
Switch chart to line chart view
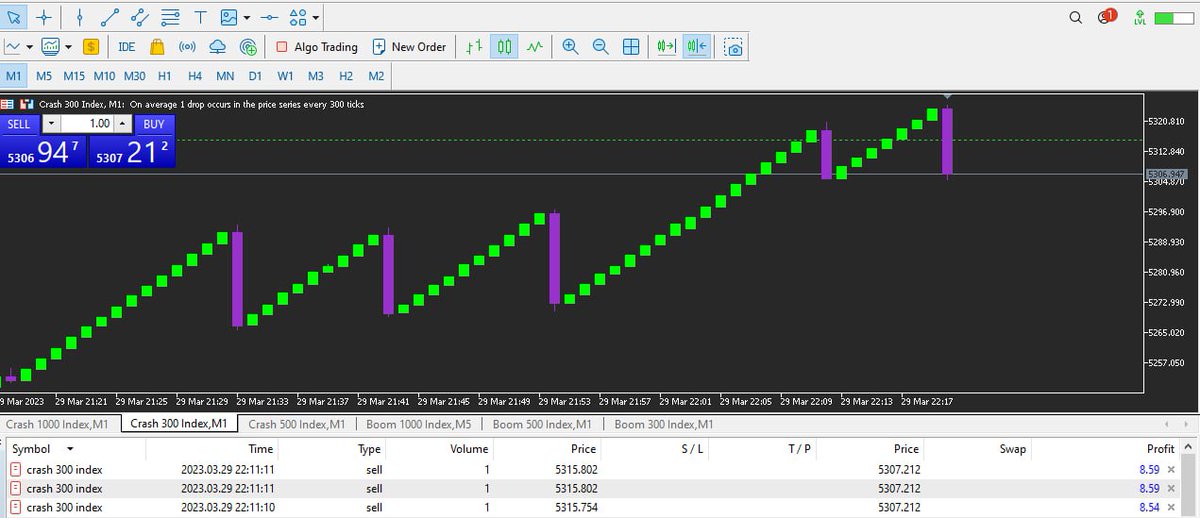tap(535, 46)
